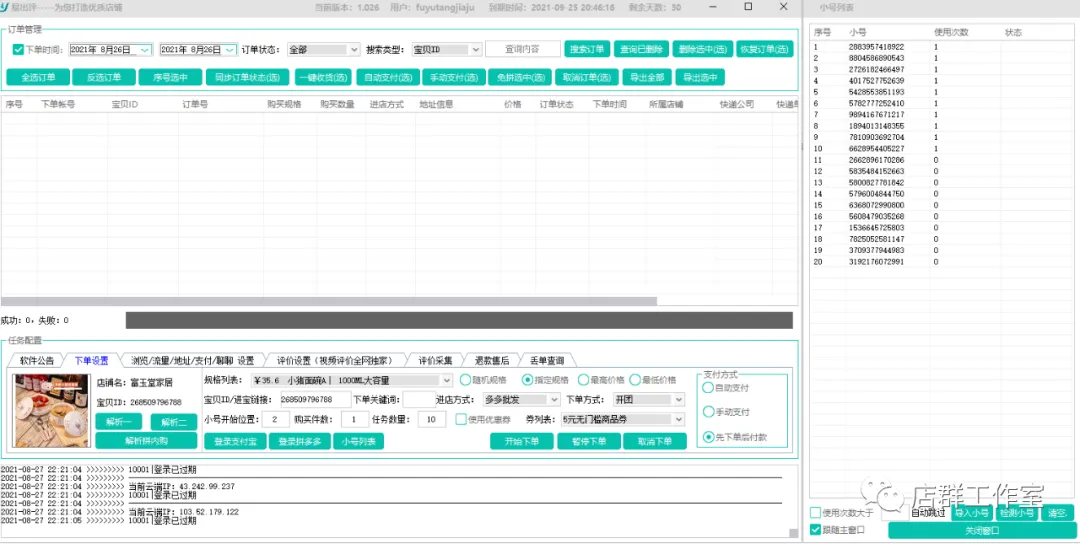This screenshot has height=544, width=1080.
Task: Select the 随机规格 radio option
Action: (466, 380)
